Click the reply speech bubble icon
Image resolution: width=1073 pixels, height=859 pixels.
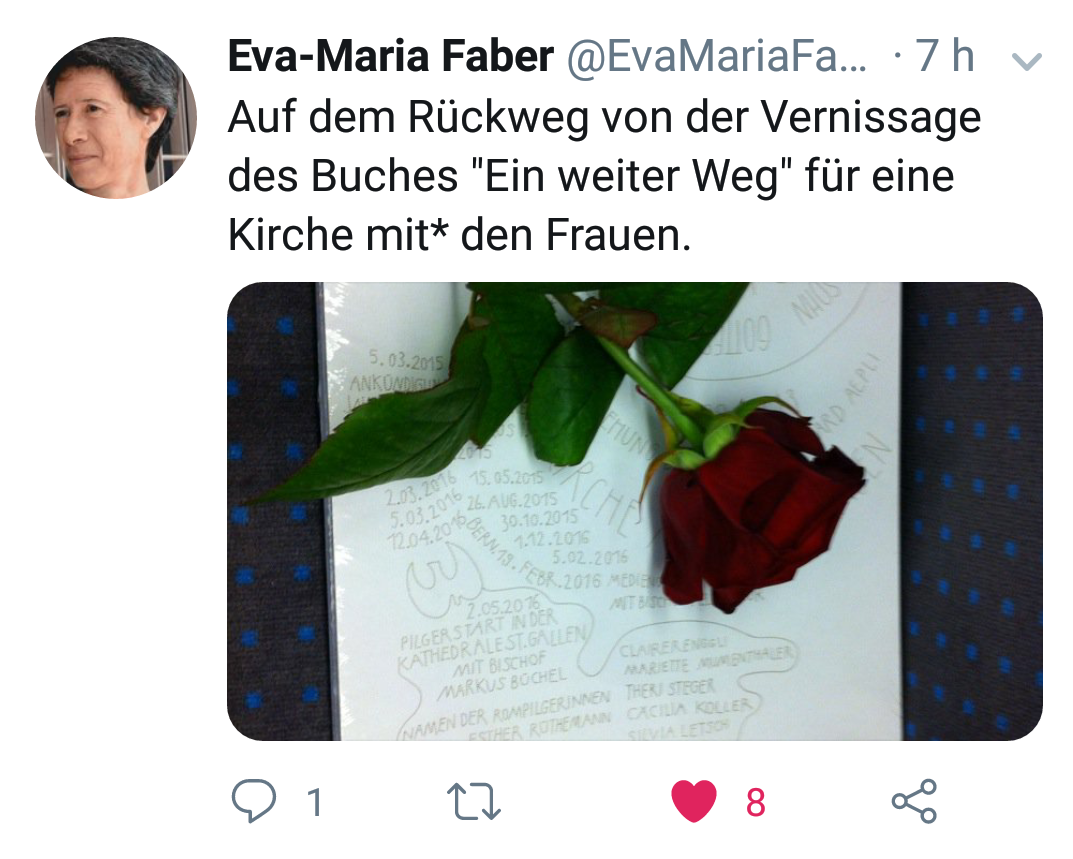pos(254,799)
